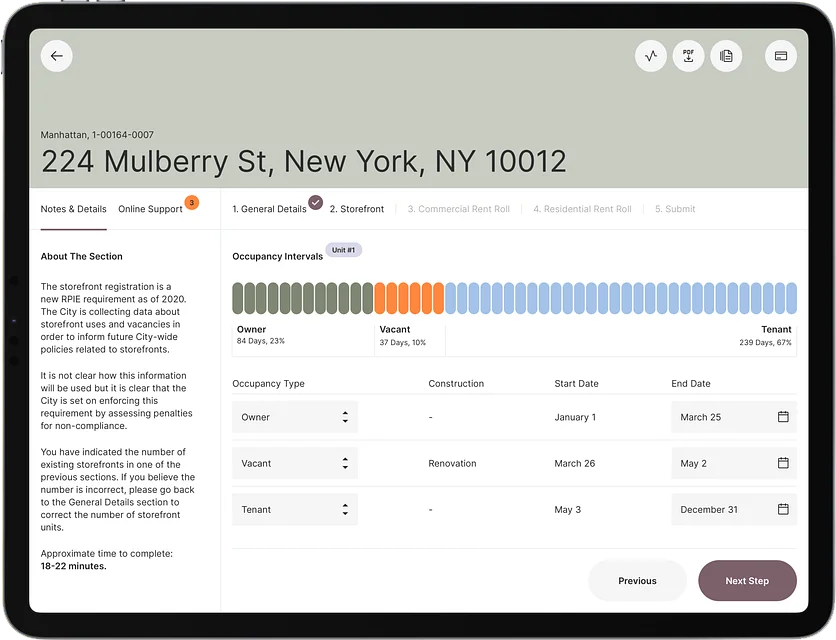Open calendar for March 25 end date

coord(783,417)
